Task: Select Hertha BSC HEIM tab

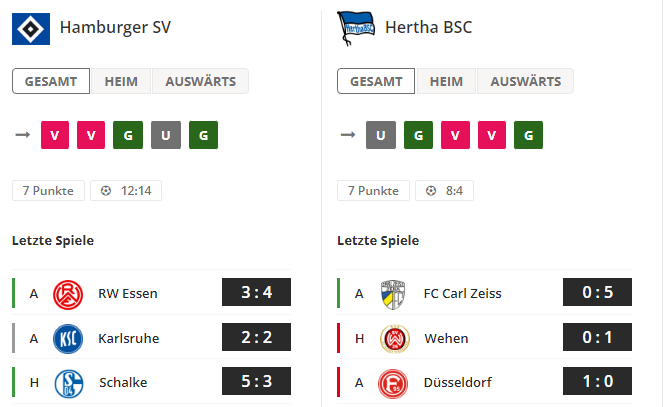Action: click(446, 81)
